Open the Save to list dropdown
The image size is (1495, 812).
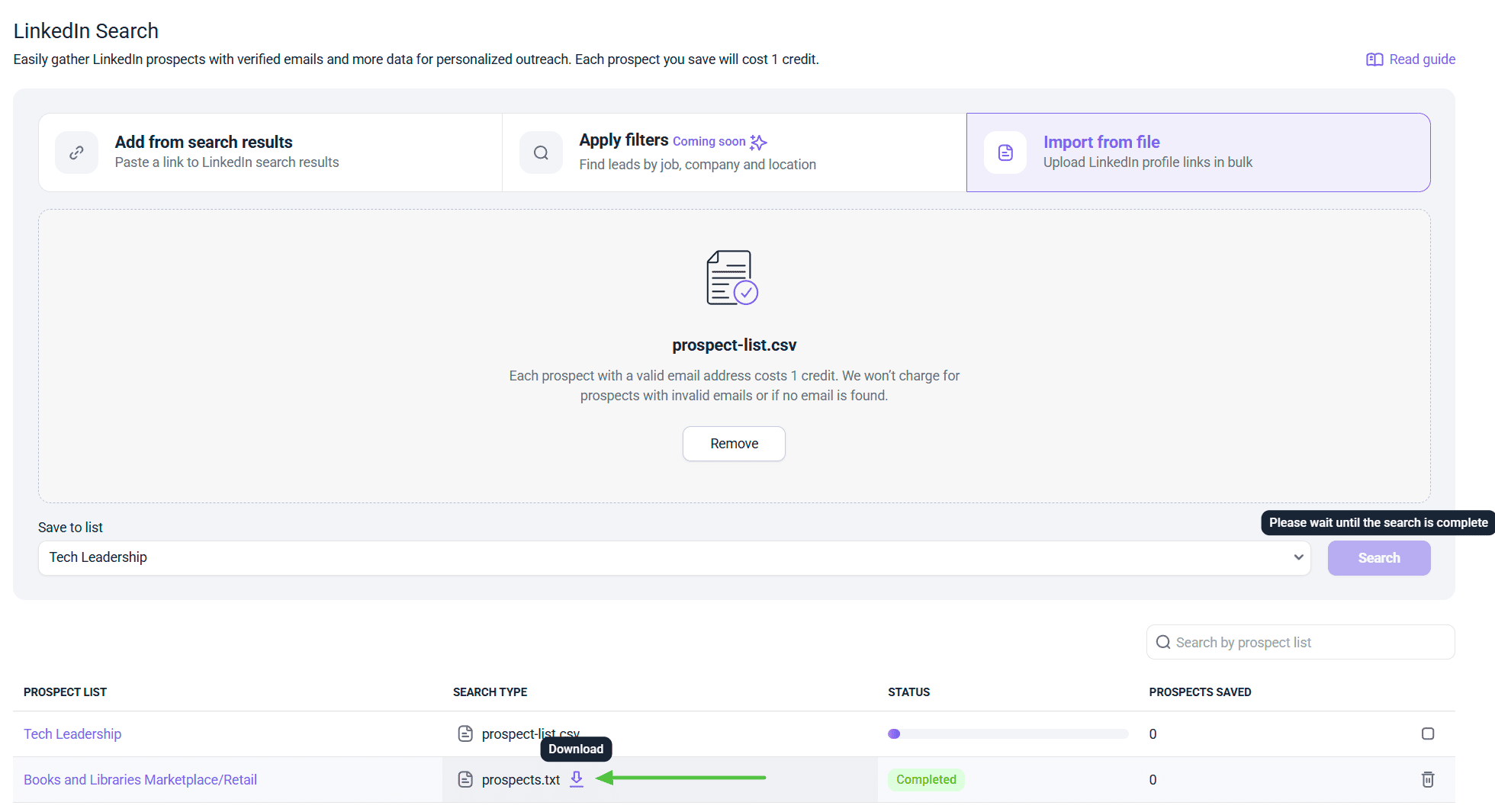click(674, 557)
